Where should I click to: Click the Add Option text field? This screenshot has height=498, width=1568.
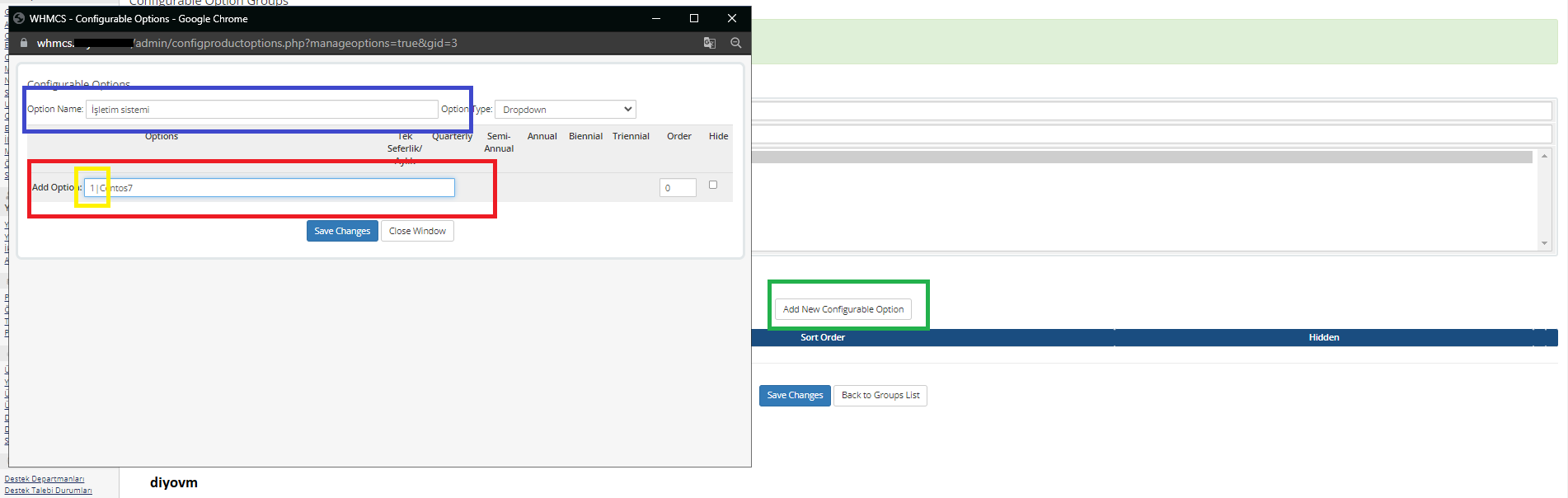coord(270,188)
